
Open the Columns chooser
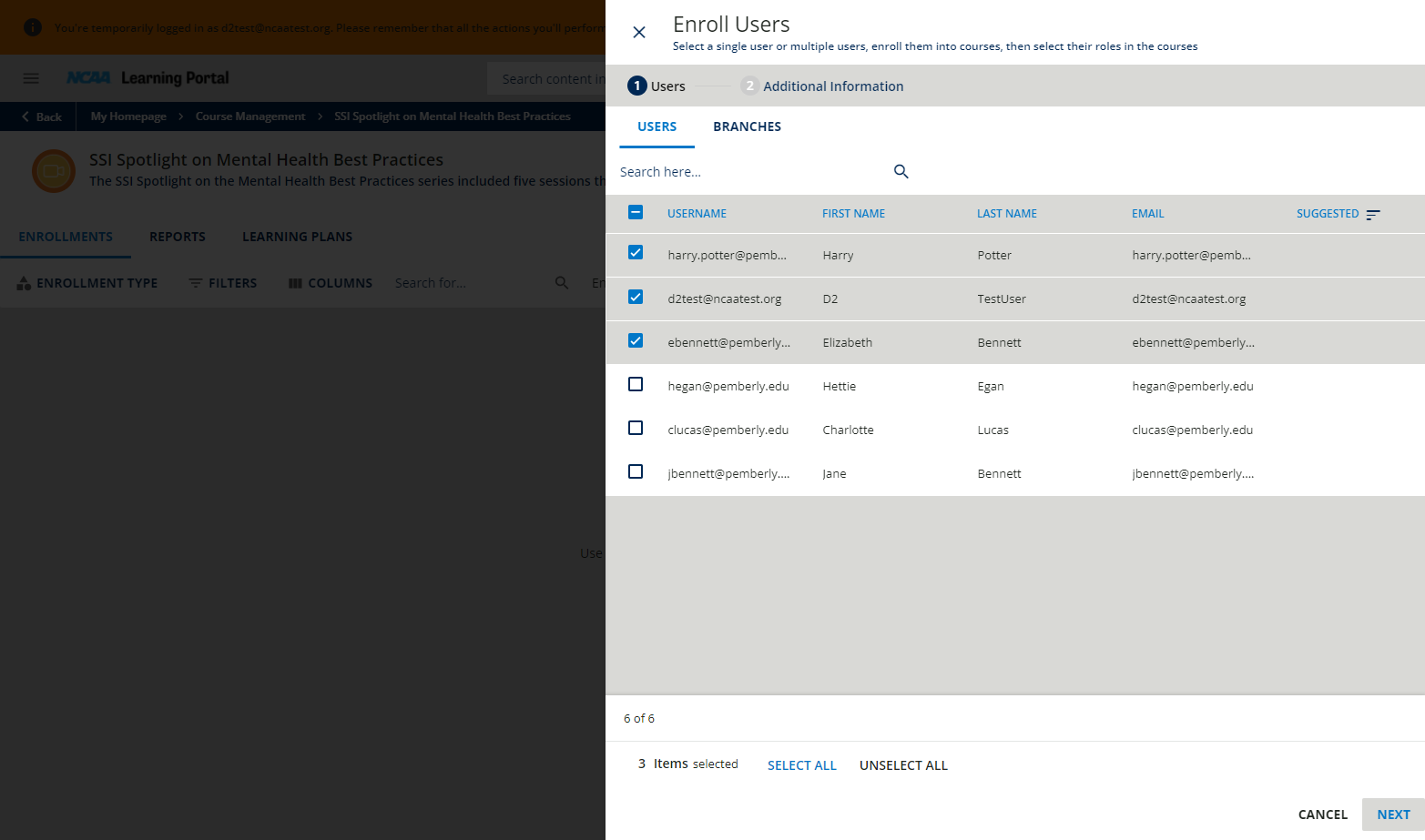(x=331, y=283)
